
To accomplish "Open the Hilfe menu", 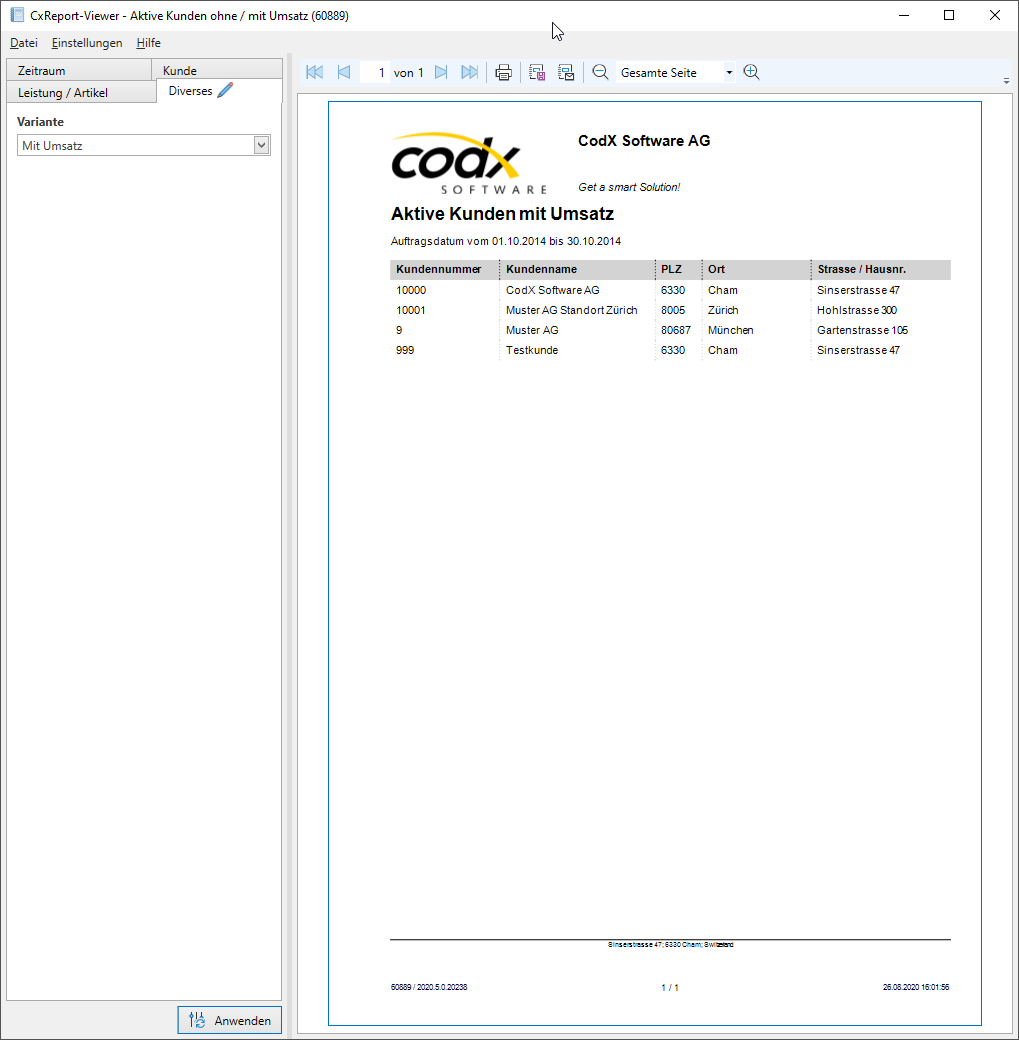I will tap(148, 43).
